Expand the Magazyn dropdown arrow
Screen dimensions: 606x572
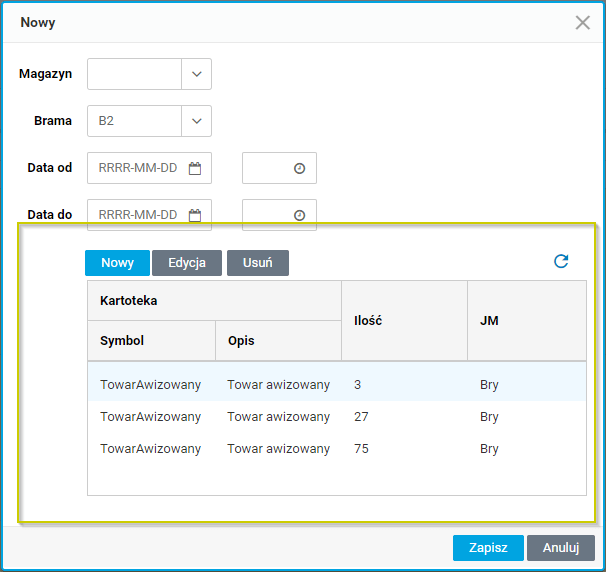[x=197, y=74]
